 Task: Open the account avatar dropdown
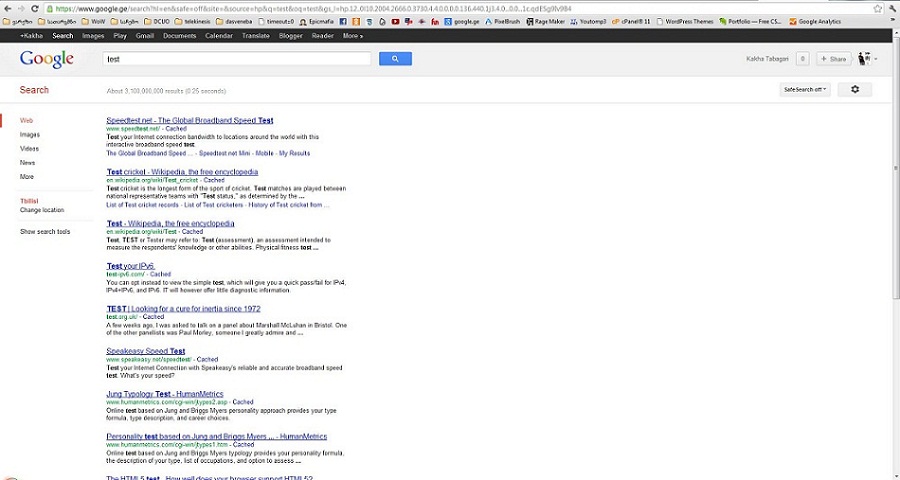pyautogui.click(x=867, y=59)
